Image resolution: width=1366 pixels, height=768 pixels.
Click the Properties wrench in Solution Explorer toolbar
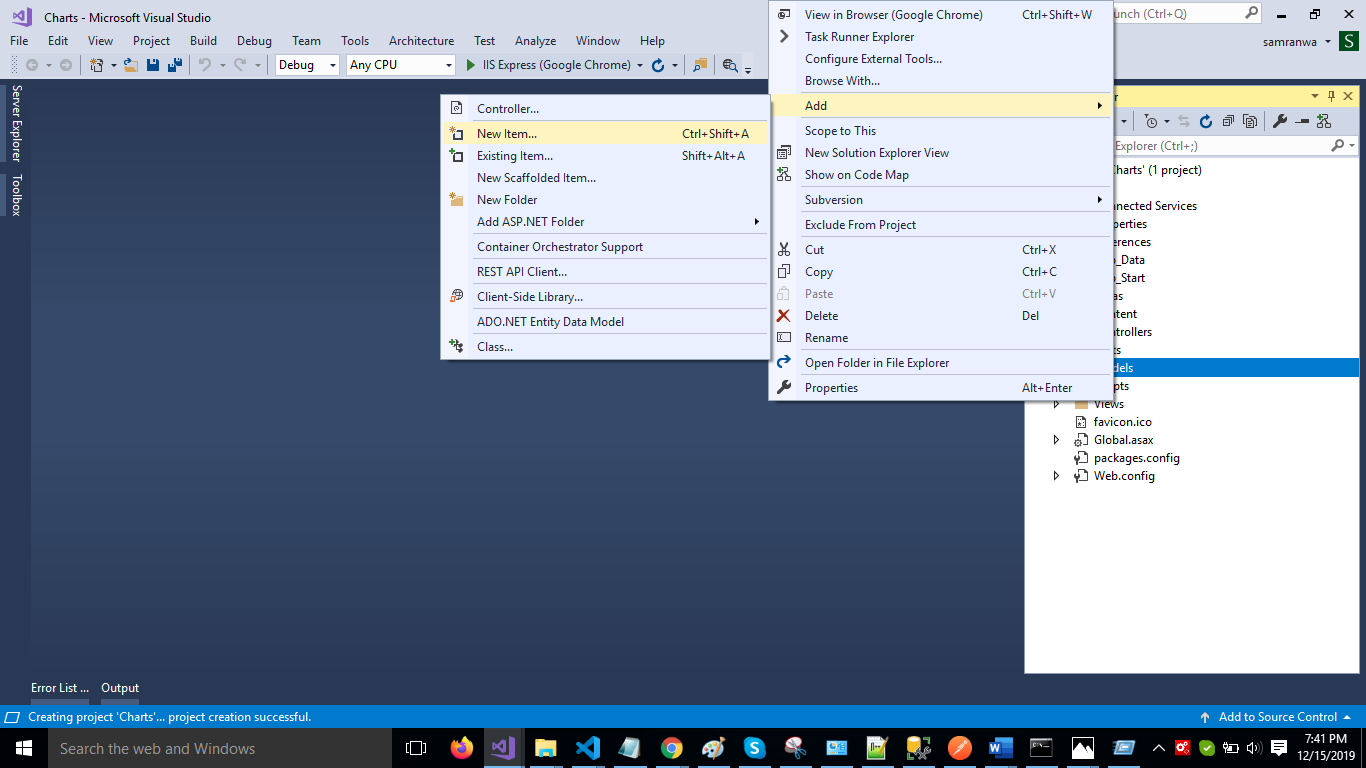pos(1279,121)
